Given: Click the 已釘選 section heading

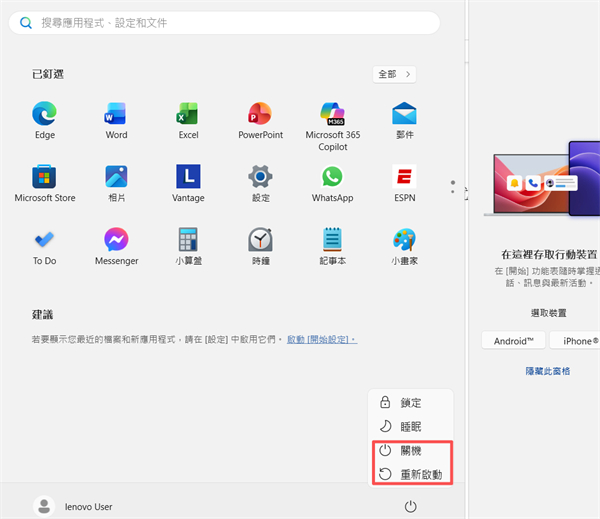Looking at the screenshot, I should [48, 74].
